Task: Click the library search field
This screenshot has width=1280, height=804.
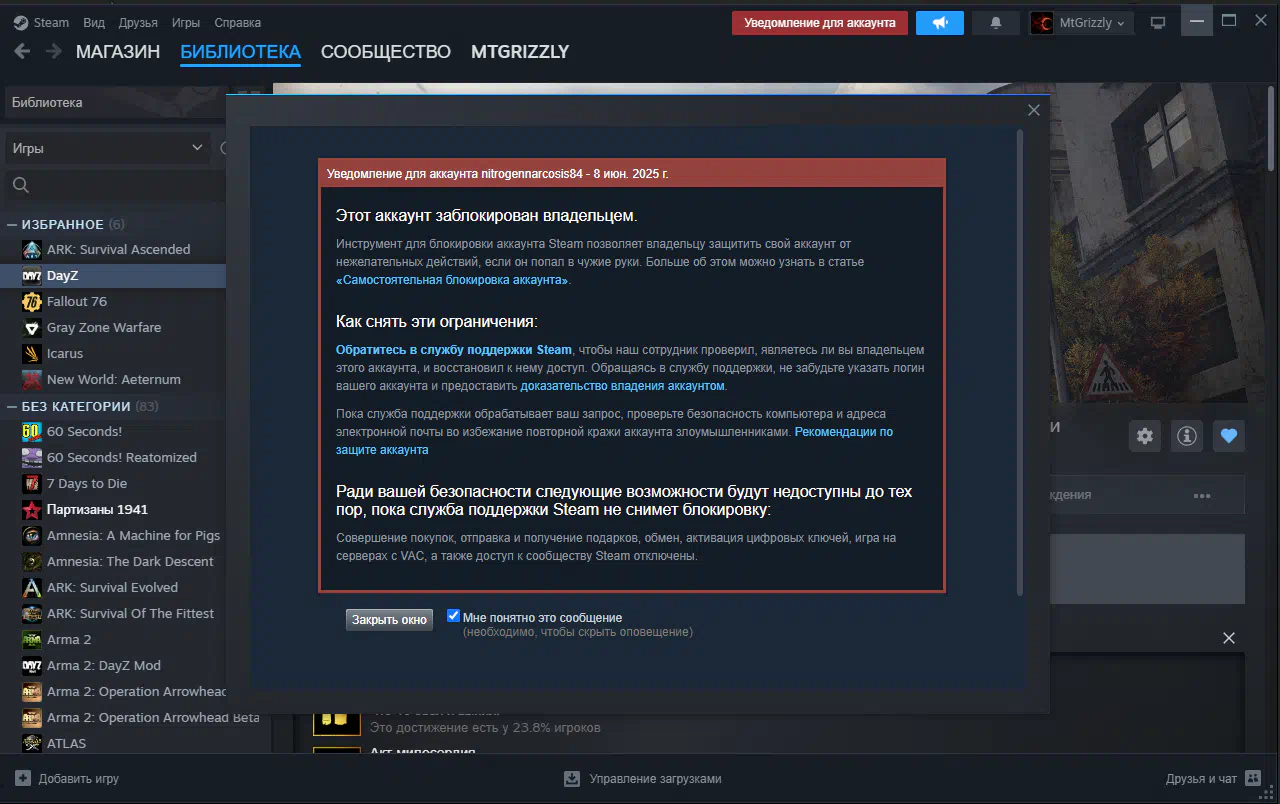Action: click(x=116, y=185)
